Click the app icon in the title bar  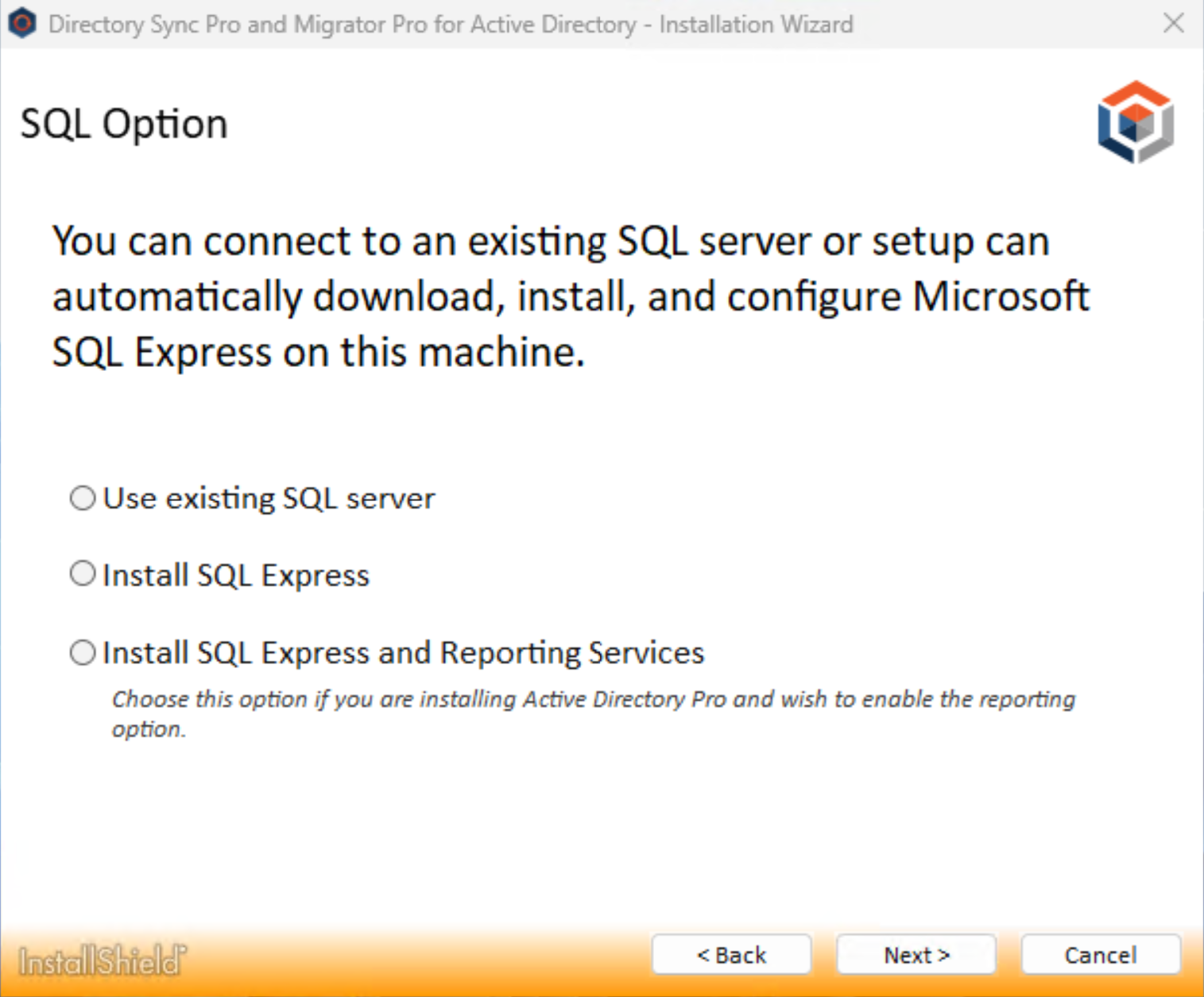click(x=22, y=24)
